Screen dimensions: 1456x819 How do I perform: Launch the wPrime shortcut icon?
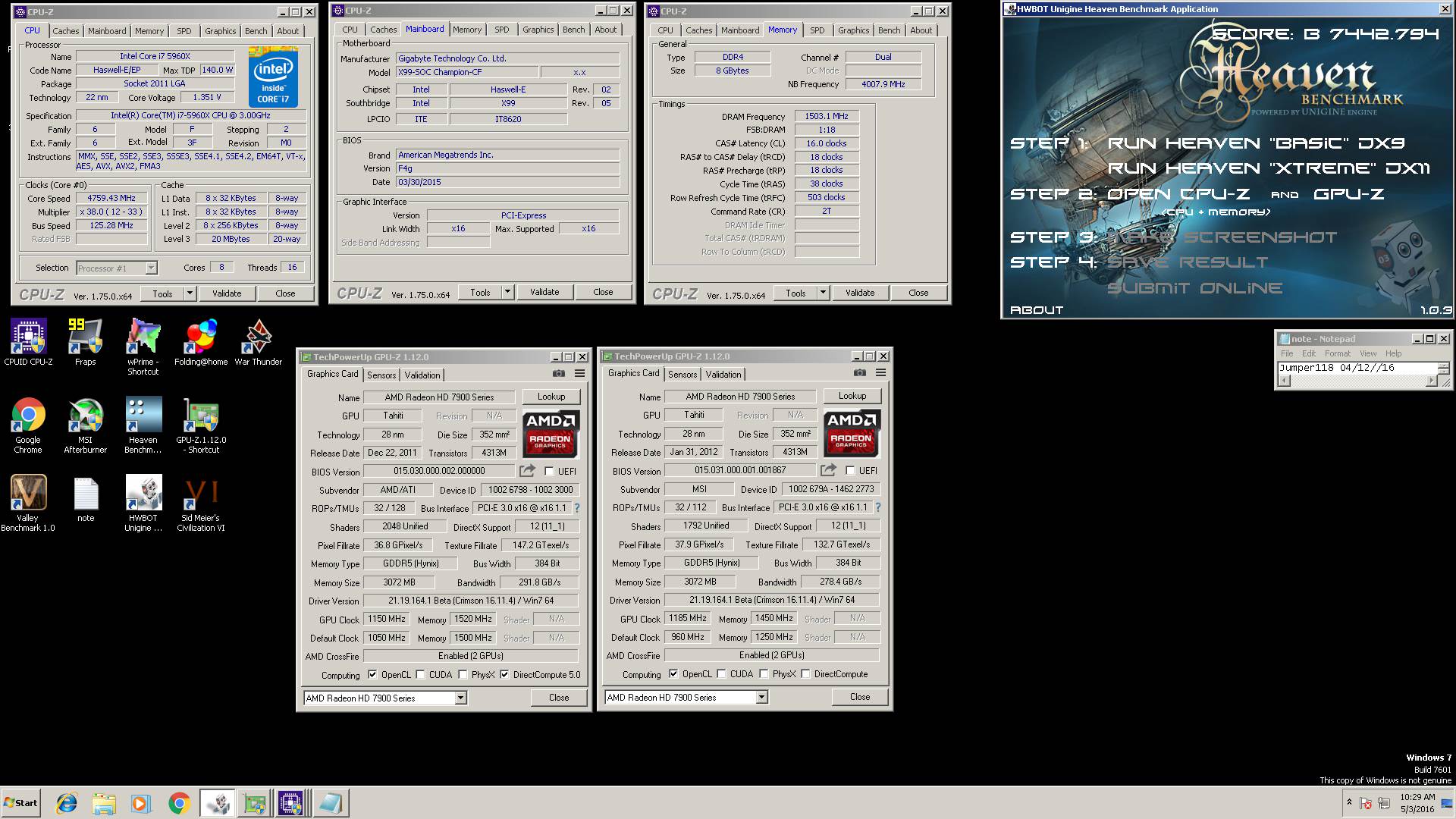[x=143, y=347]
